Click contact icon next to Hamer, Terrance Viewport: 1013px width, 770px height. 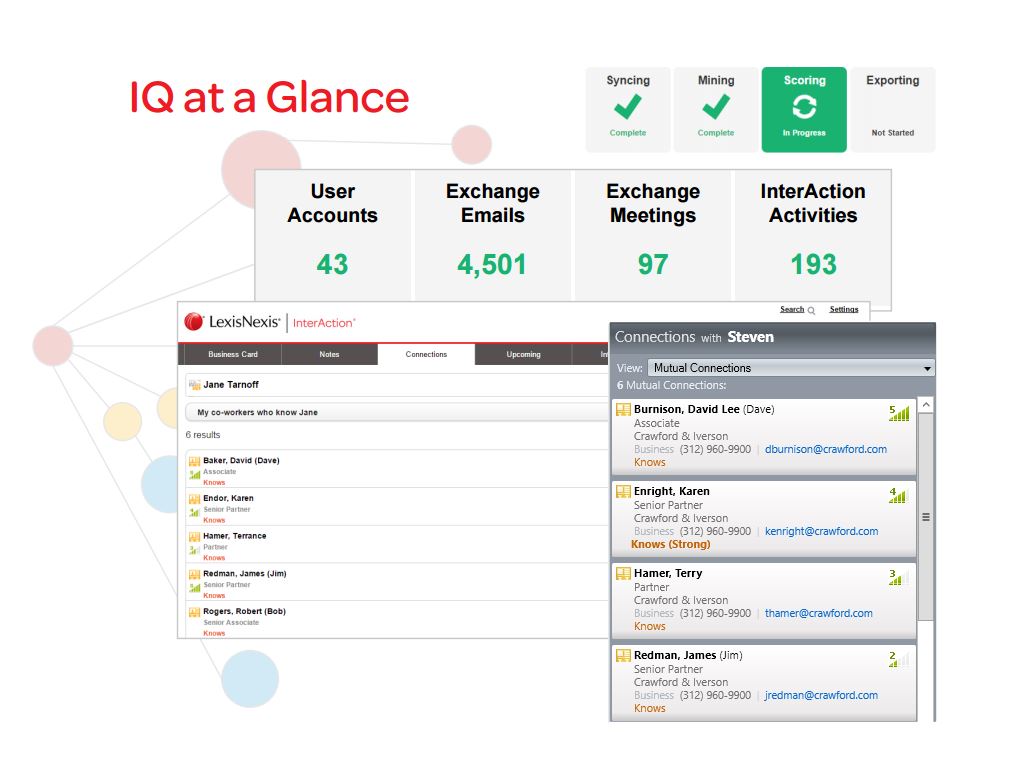[x=194, y=537]
